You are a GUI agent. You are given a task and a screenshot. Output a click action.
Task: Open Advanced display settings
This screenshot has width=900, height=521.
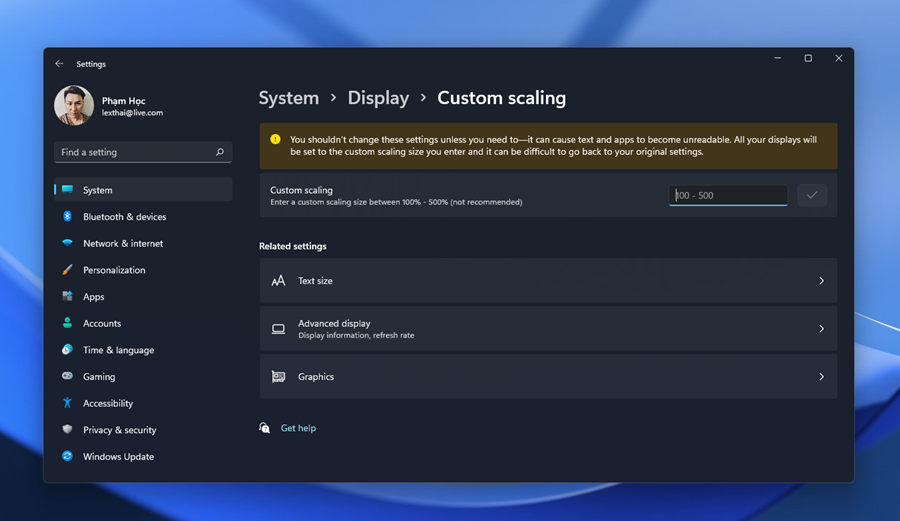548,329
